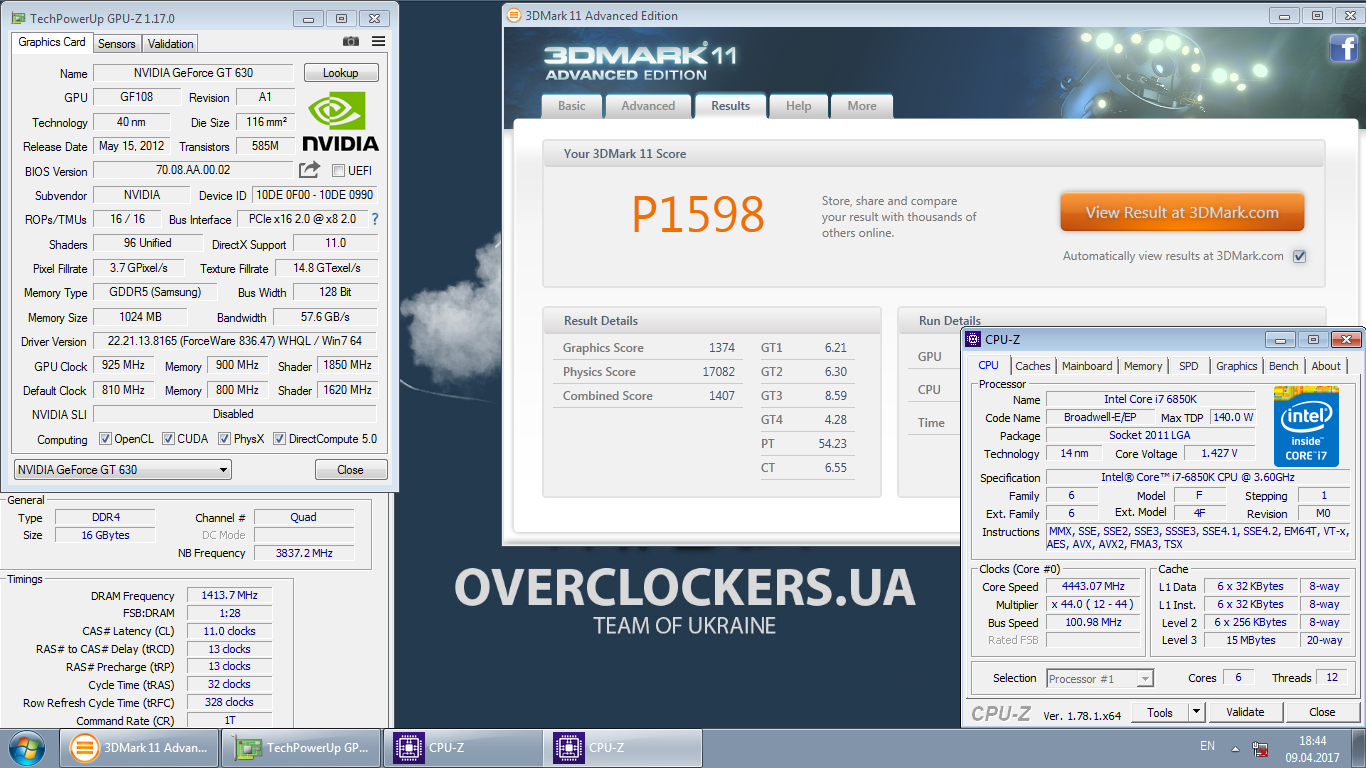Uncheck Automatically view results at 3DMark.com
This screenshot has height=768, width=1366.
[x=1299, y=256]
